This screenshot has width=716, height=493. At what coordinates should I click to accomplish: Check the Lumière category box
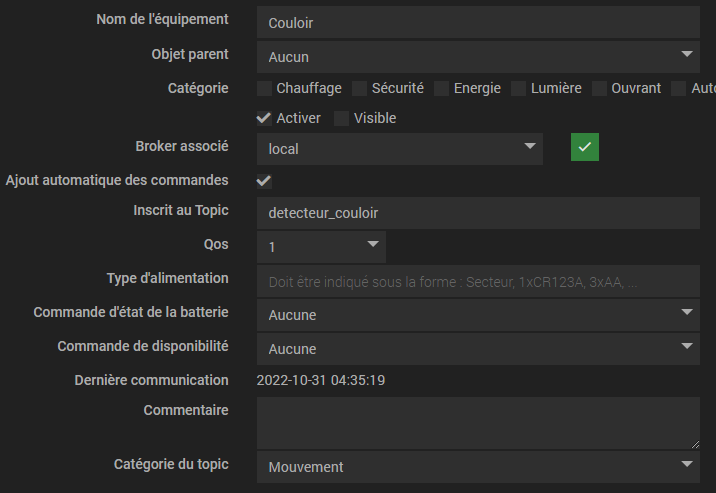pyautogui.click(x=518, y=88)
